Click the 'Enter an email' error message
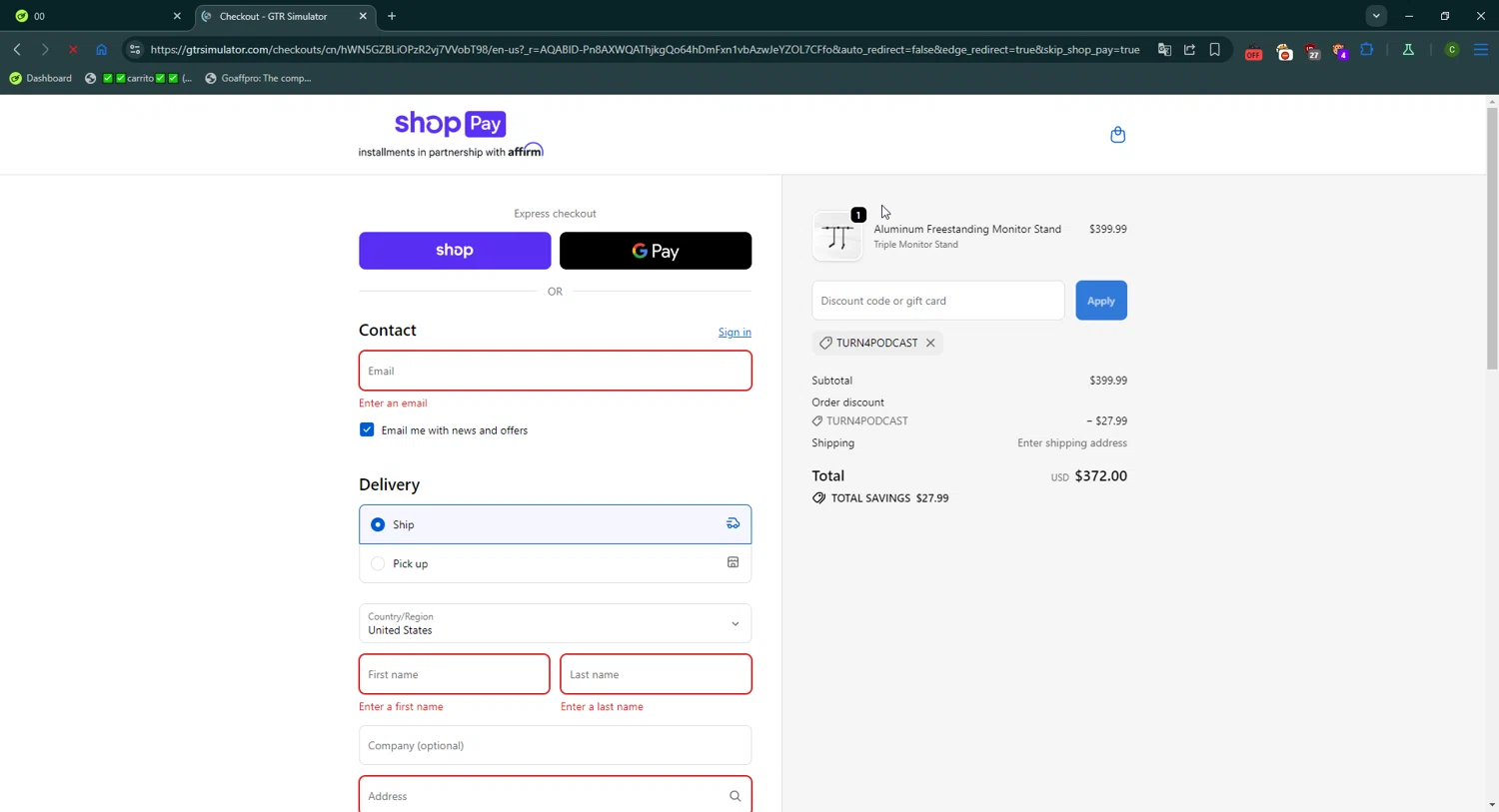 point(393,404)
